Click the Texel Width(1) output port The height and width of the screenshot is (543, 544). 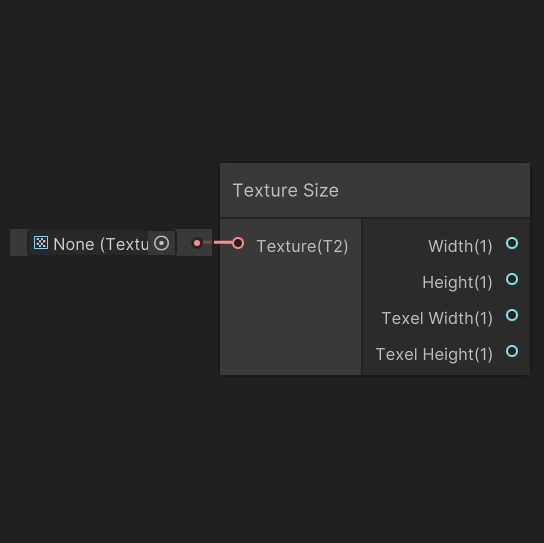click(x=512, y=315)
